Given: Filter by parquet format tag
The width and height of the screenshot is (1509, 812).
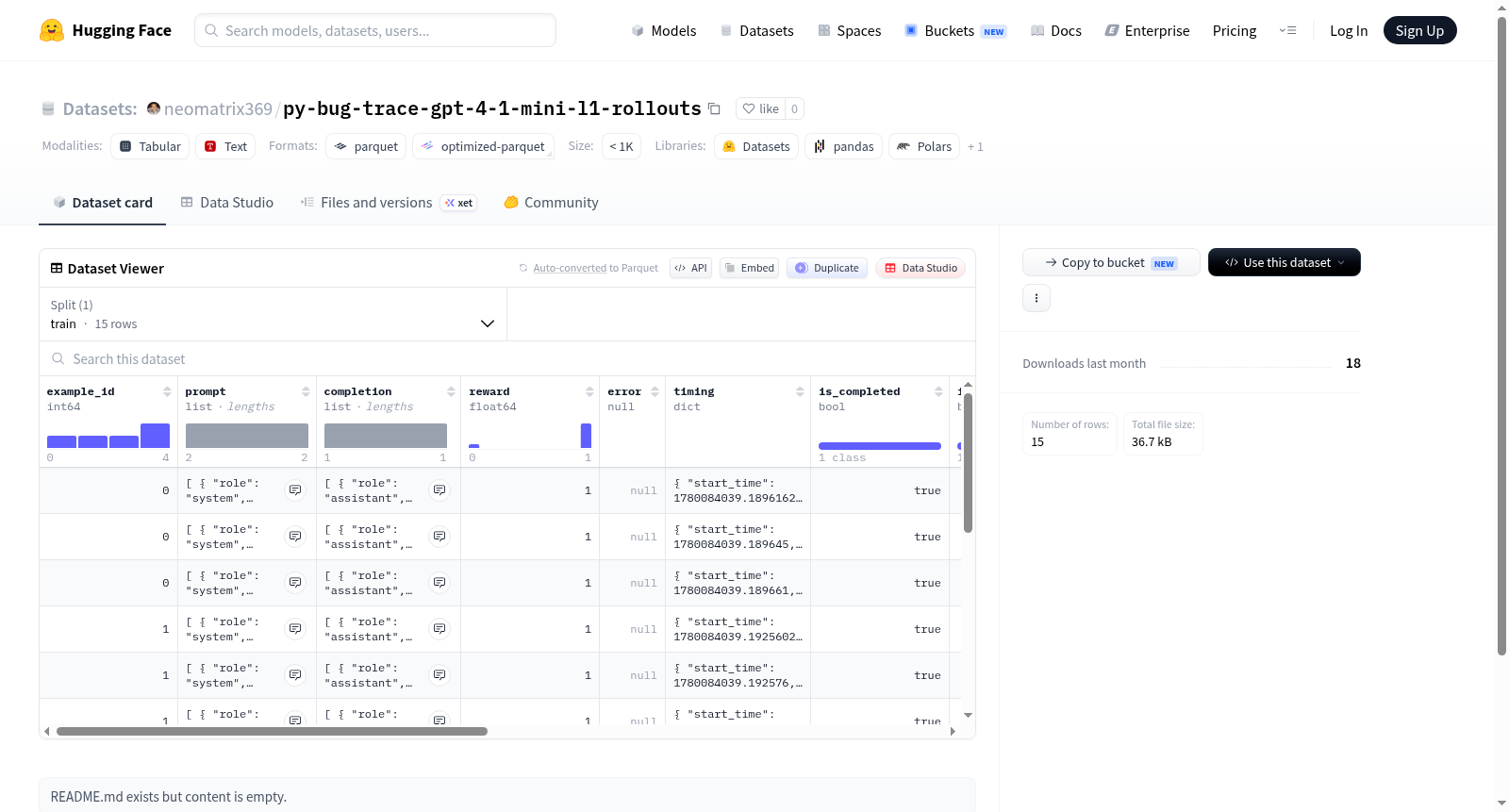Looking at the screenshot, I should pyautogui.click(x=366, y=146).
